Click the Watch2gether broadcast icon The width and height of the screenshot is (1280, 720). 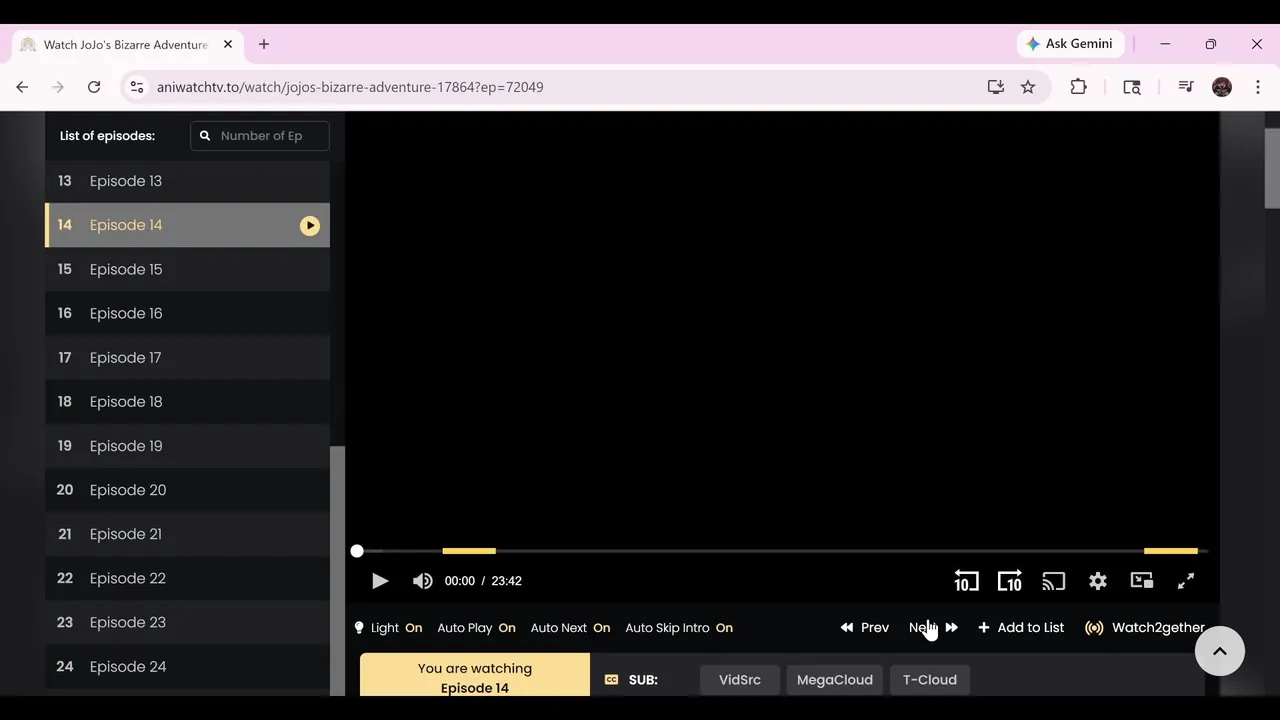tap(1094, 628)
